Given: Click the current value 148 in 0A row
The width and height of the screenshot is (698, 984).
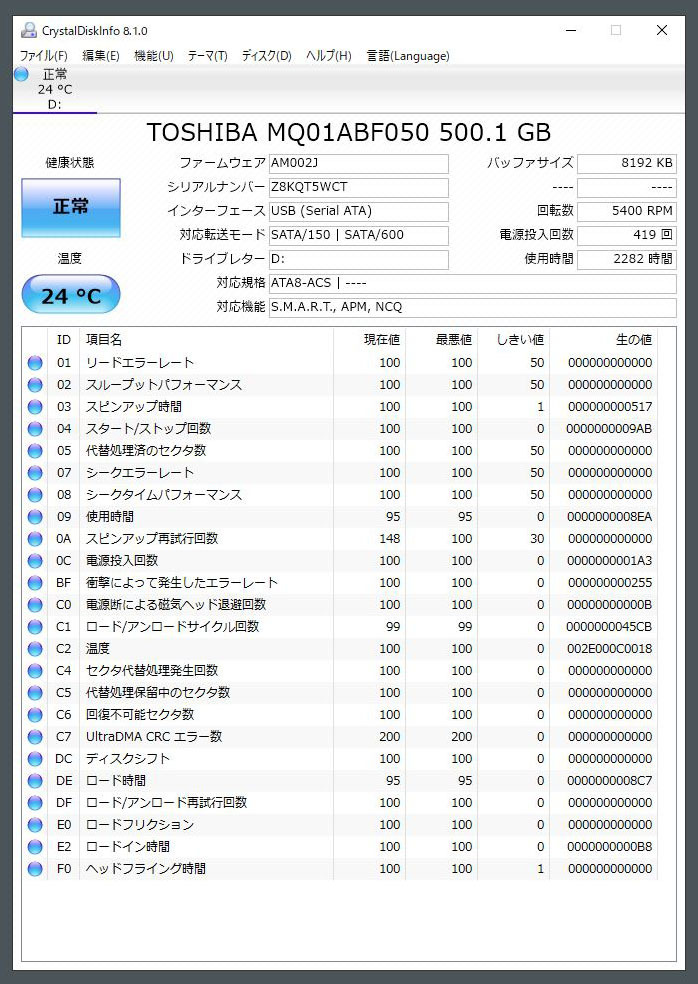Looking at the screenshot, I should pos(389,538).
